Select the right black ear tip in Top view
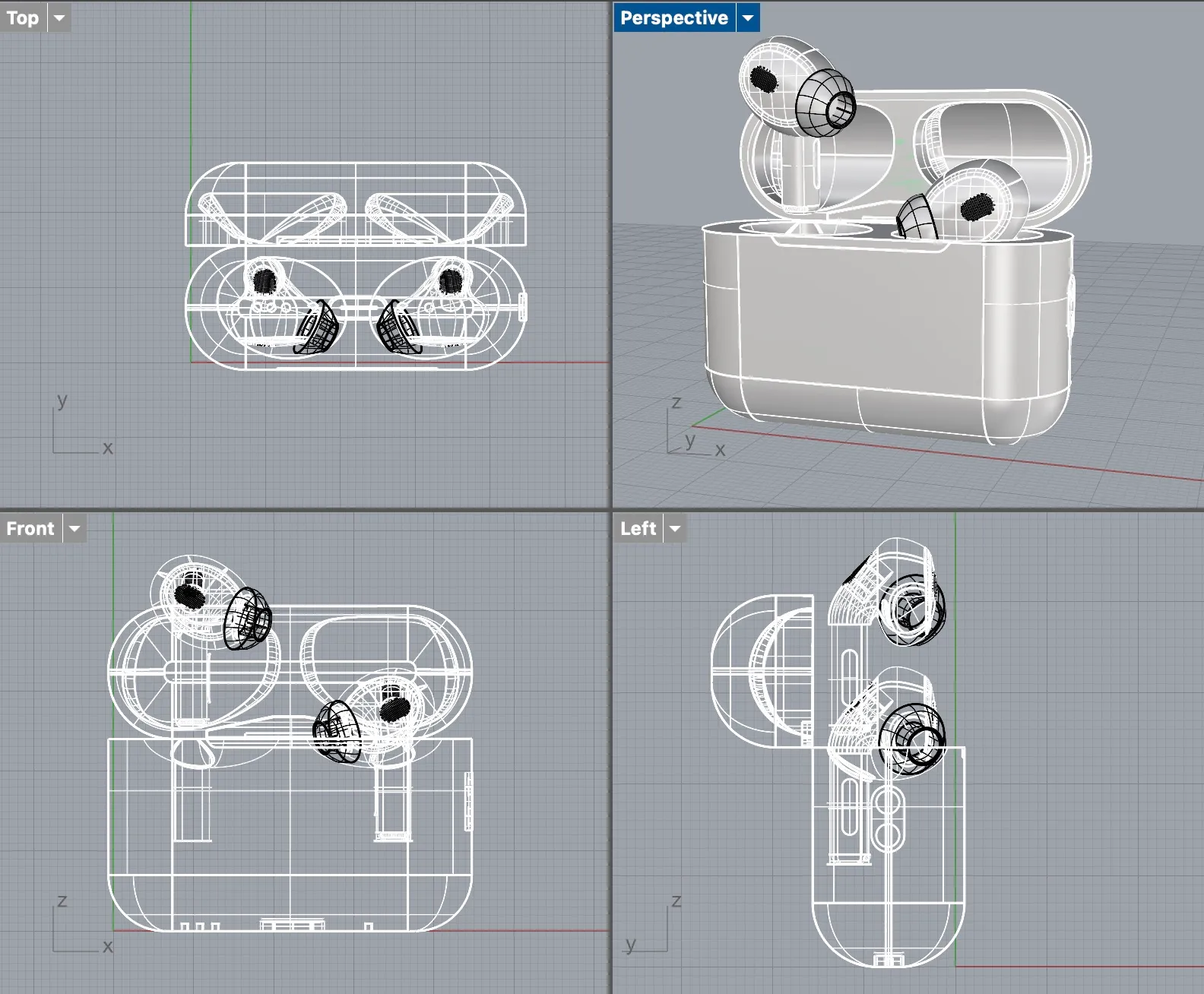1204x994 pixels. pos(395,328)
